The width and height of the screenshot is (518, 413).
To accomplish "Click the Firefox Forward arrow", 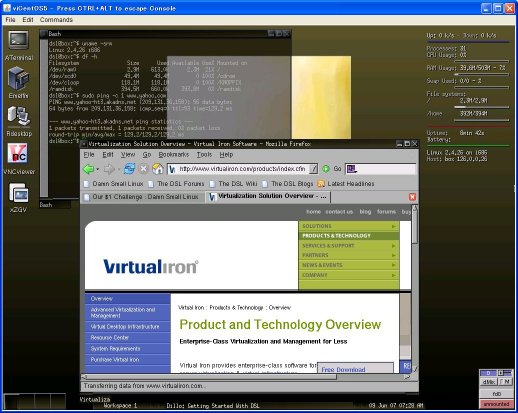I will click(109, 169).
